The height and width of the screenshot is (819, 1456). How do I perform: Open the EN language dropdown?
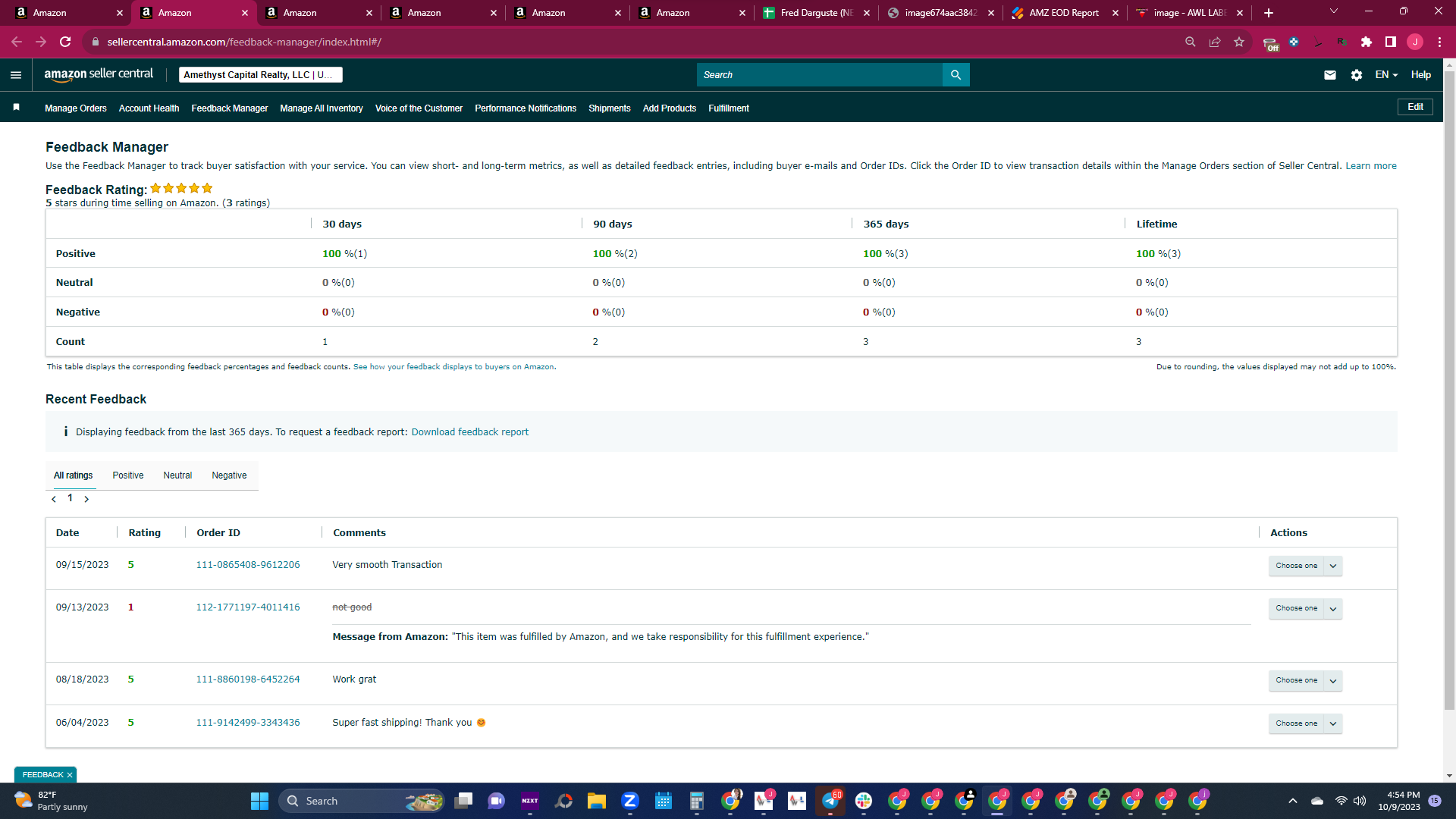tap(1386, 74)
